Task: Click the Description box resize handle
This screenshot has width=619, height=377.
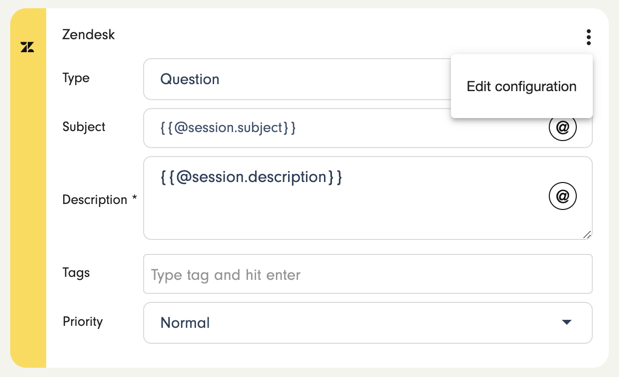Action: tap(587, 235)
